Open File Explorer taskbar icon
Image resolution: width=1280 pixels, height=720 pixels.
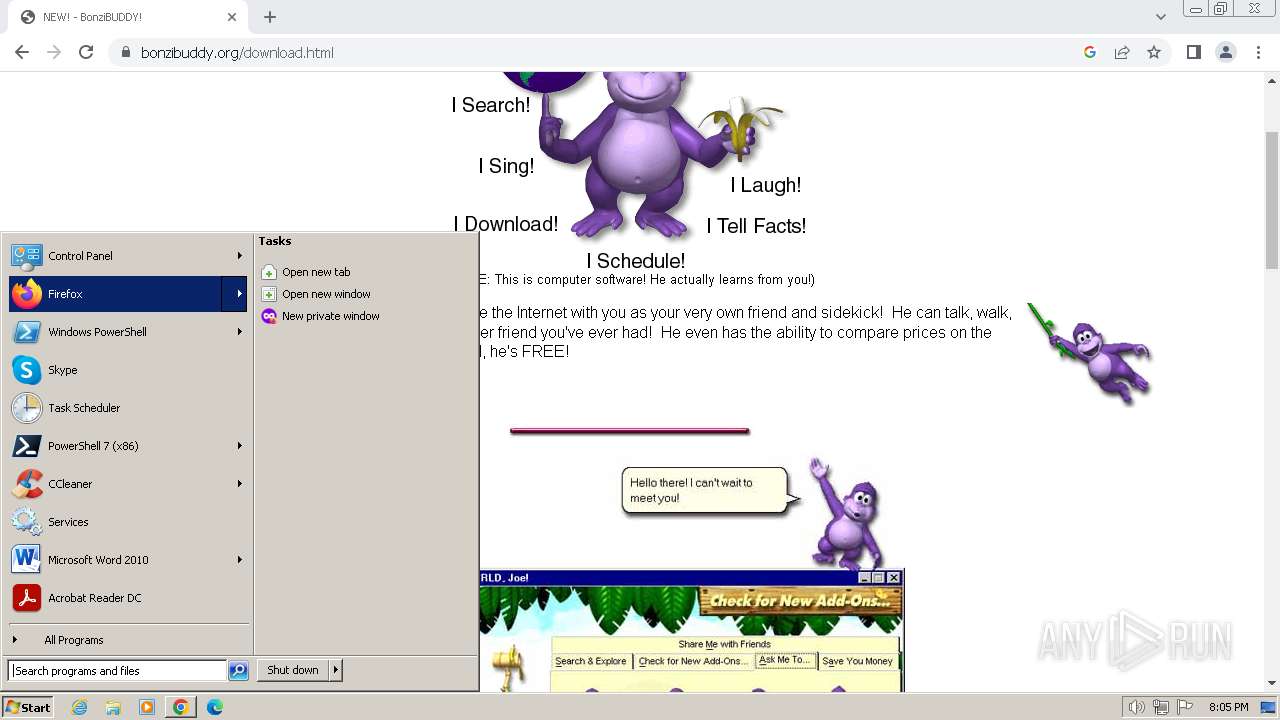(113, 707)
